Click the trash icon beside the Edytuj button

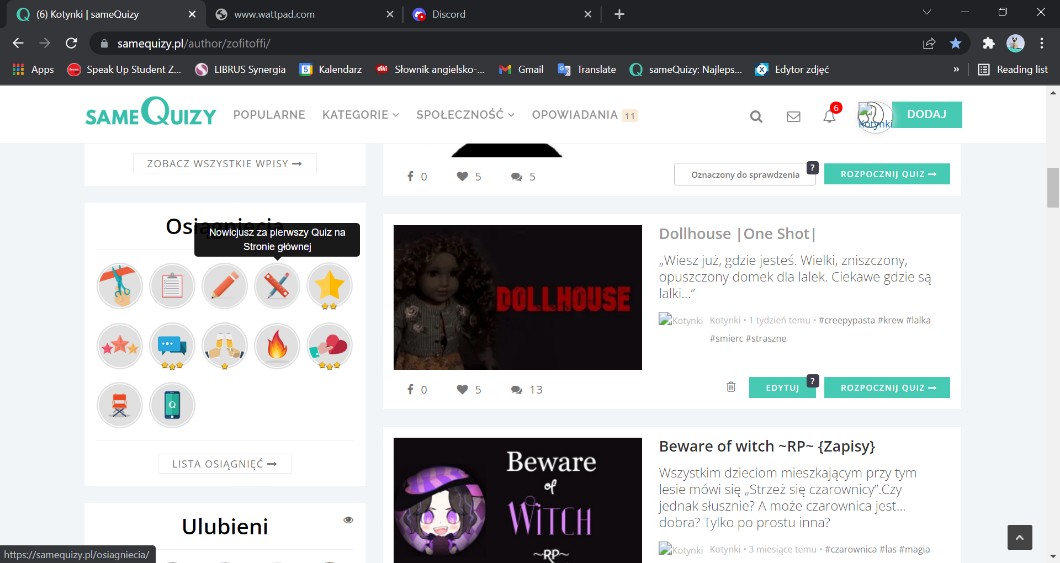pyautogui.click(x=731, y=388)
